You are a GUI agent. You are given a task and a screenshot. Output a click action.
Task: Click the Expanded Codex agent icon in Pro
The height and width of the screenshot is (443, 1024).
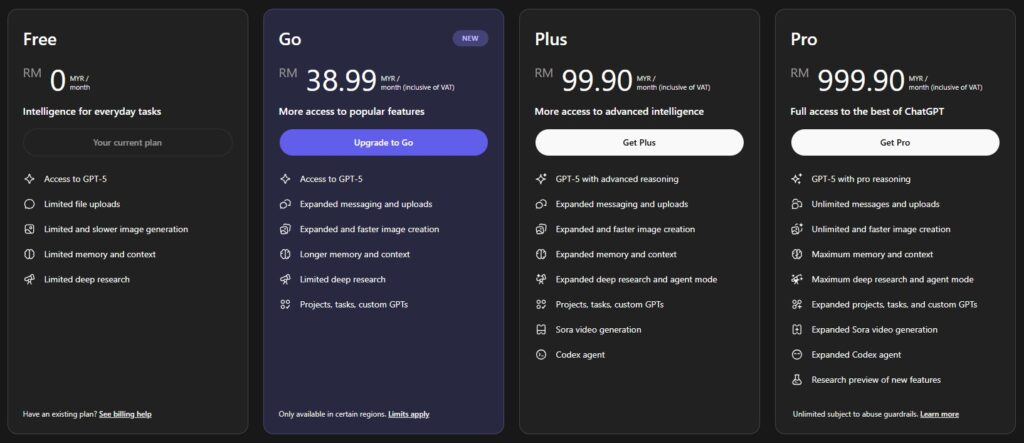797,355
